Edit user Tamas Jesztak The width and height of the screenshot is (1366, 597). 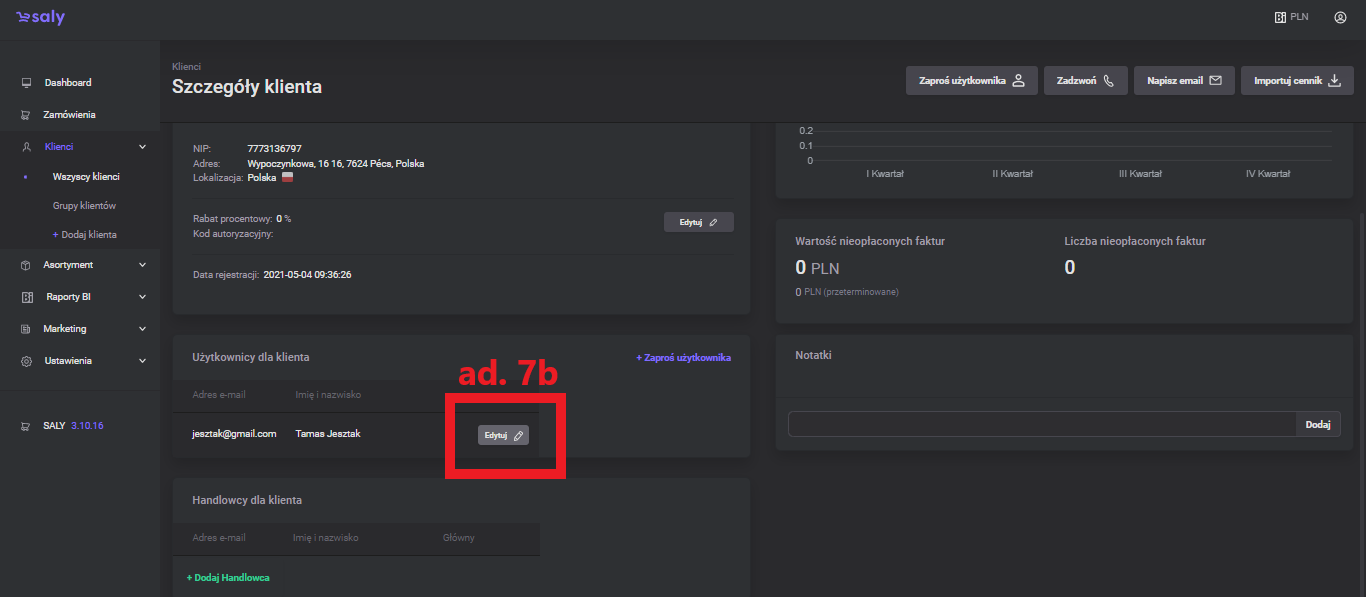(x=503, y=435)
